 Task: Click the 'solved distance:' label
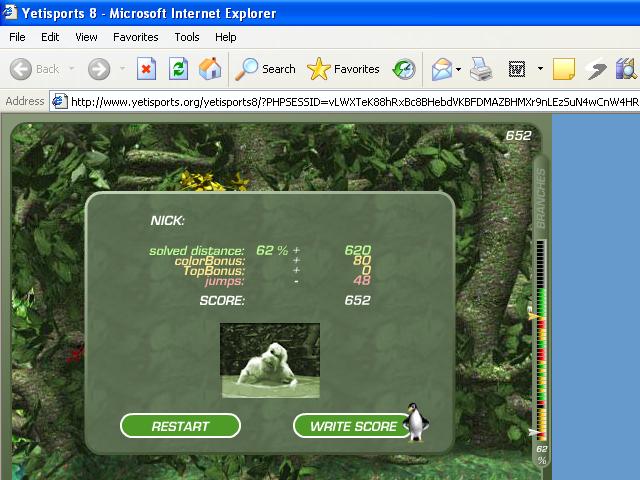click(197, 251)
